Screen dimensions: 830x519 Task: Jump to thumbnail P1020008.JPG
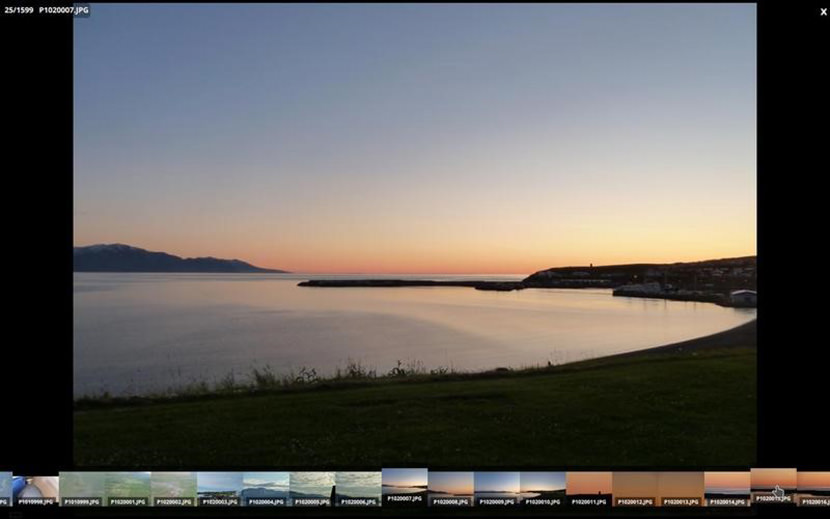coord(450,489)
